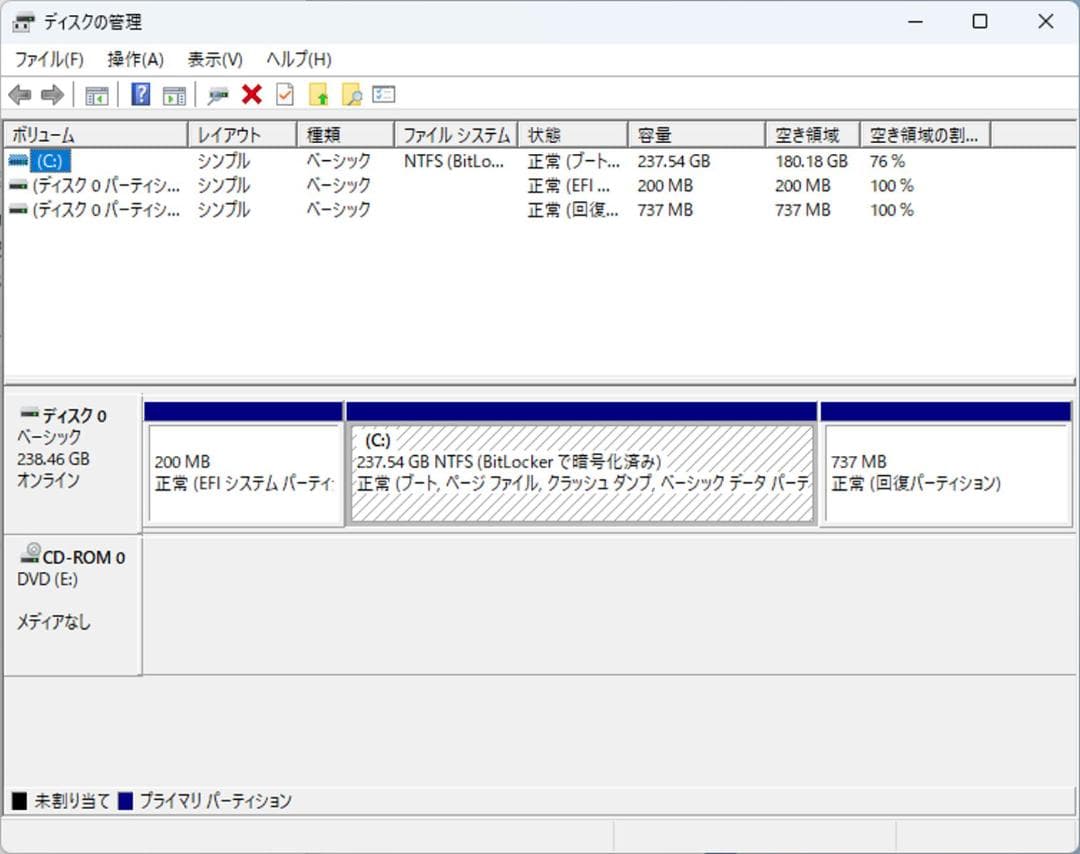The image size is (1080, 854).
Task: Click the Back navigation arrow icon
Action: point(20,94)
